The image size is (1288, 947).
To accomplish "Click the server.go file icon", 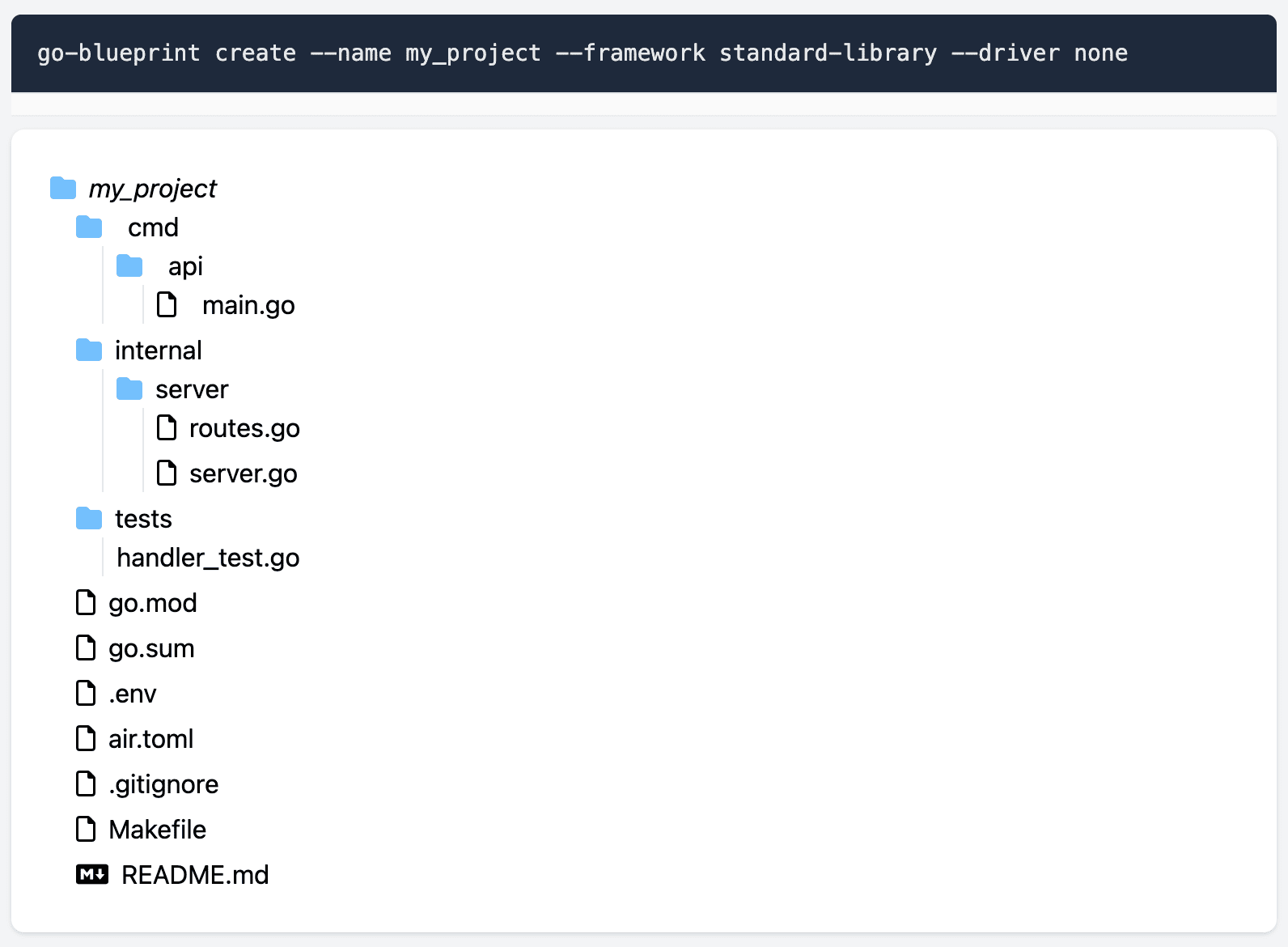I will (x=167, y=473).
